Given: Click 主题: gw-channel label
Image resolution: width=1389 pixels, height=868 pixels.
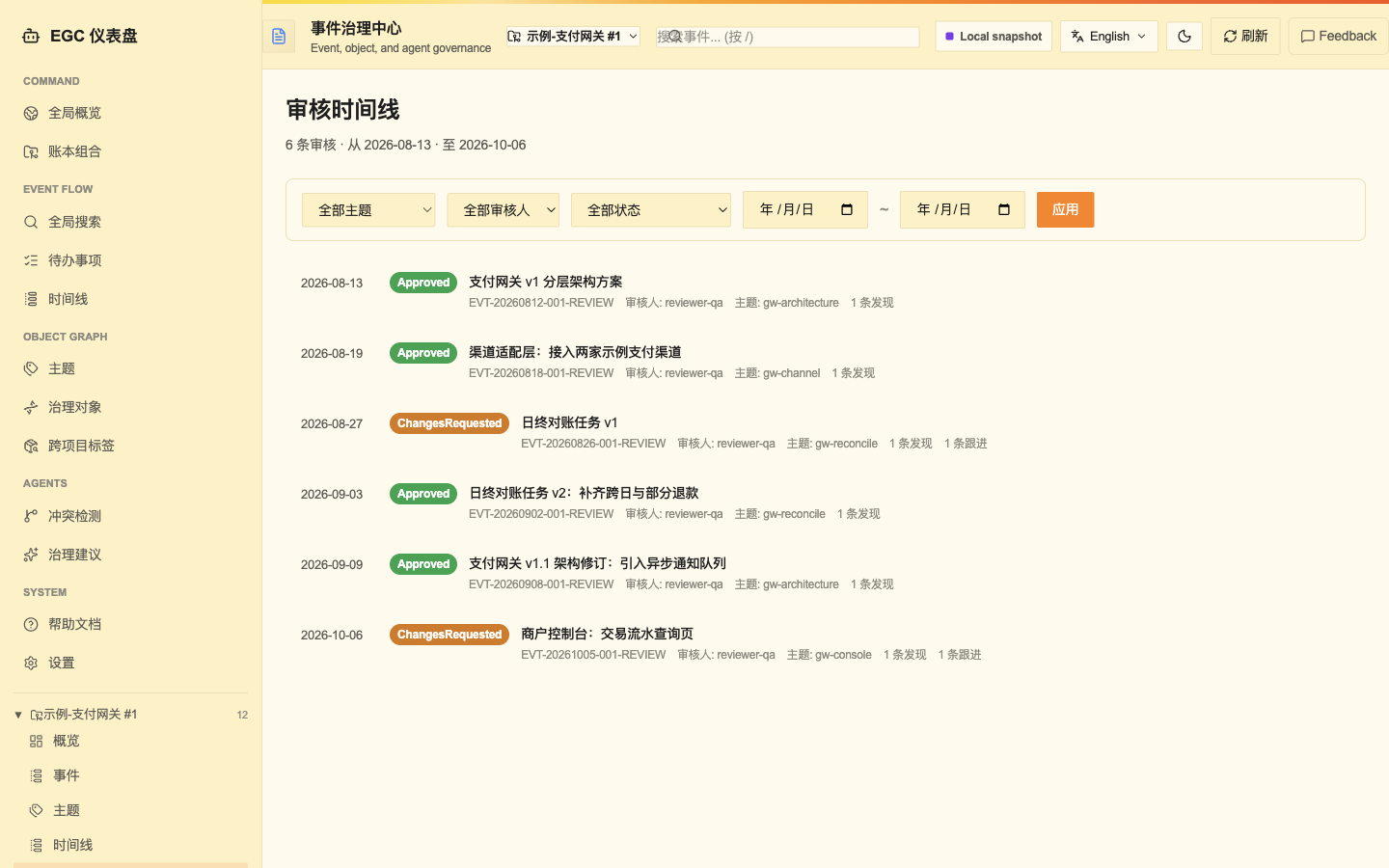Looking at the screenshot, I should (x=777, y=373).
